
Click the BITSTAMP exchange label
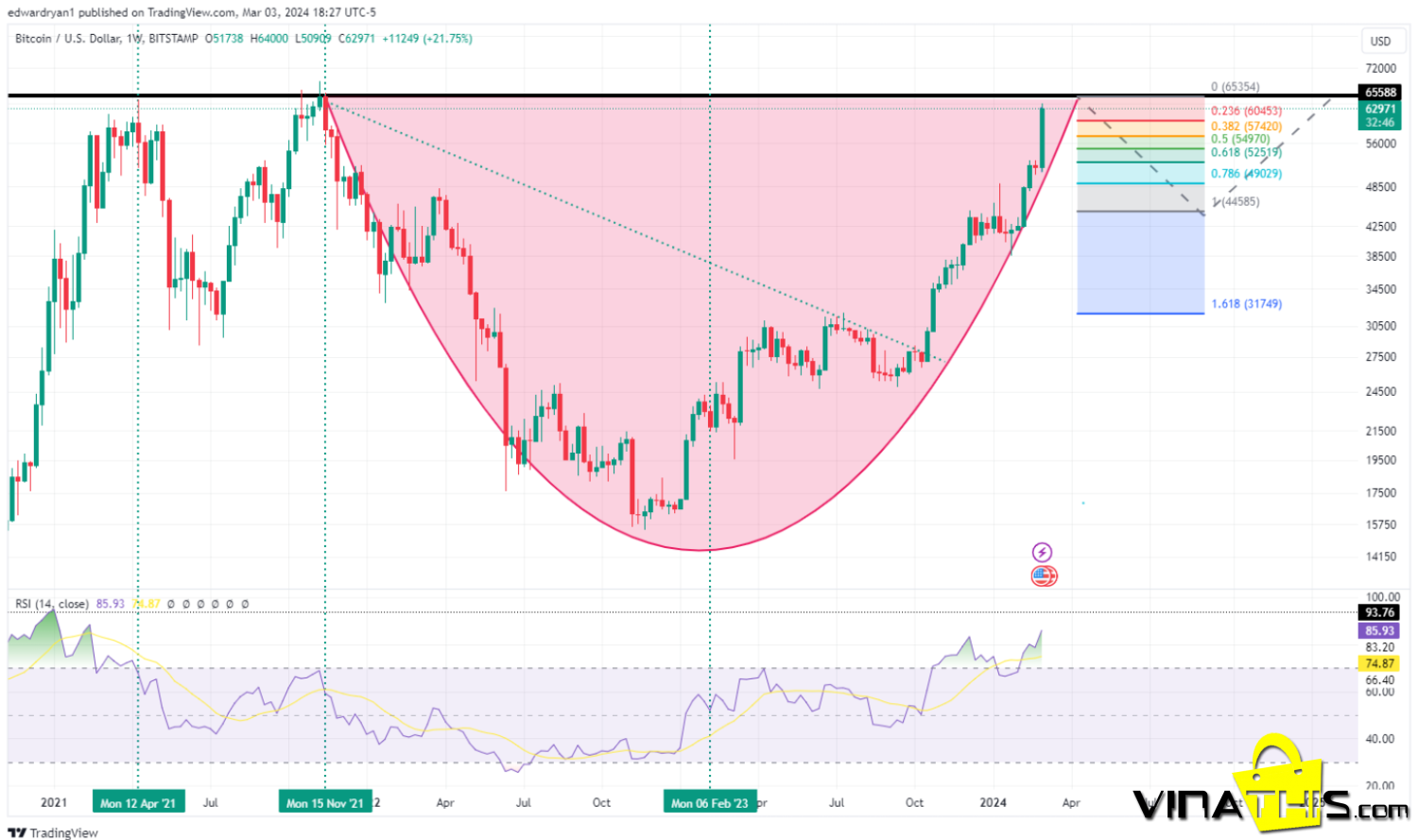tap(174, 39)
